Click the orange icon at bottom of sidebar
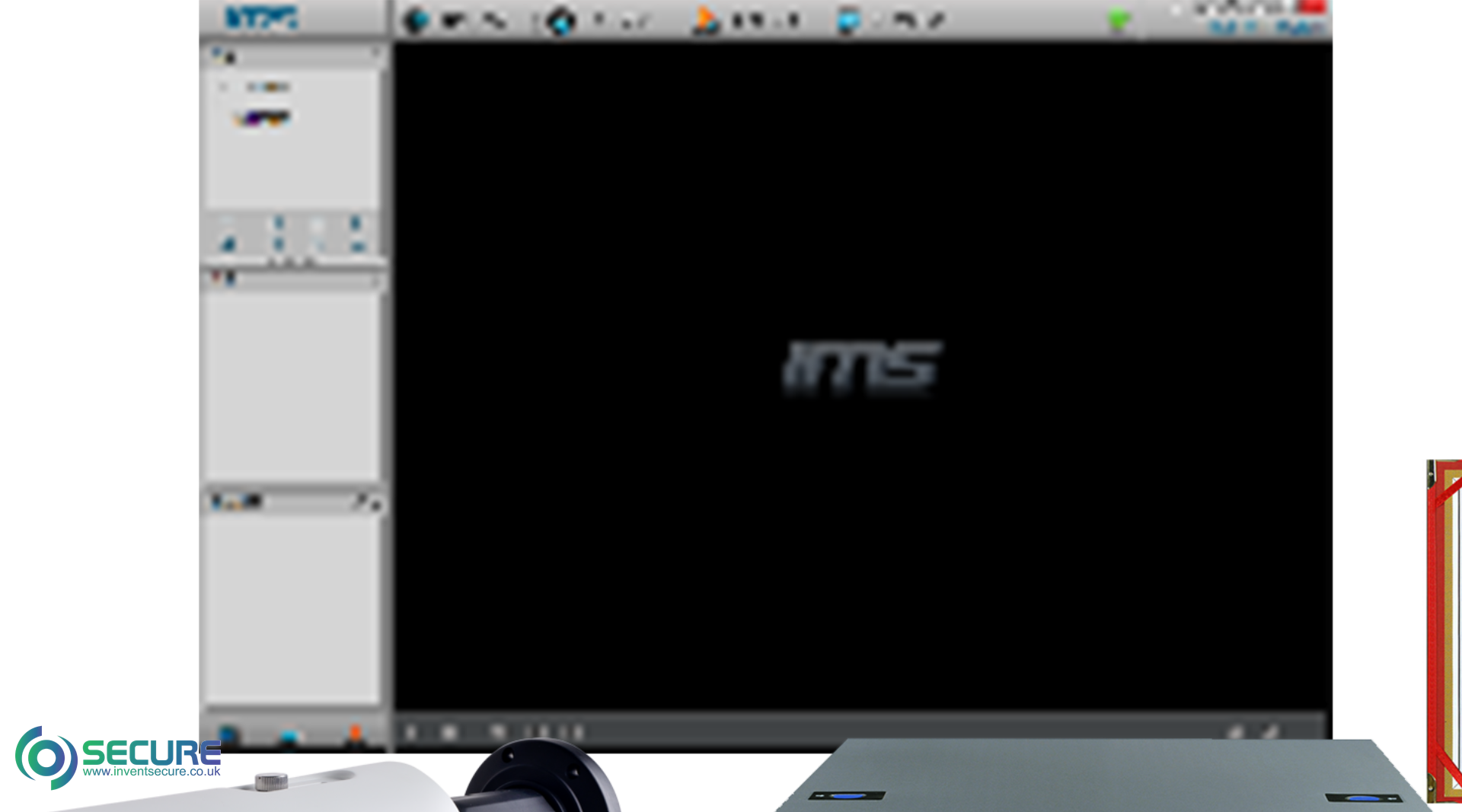The width and height of the screenshot is (1462, 812). [x=355, y=734]
